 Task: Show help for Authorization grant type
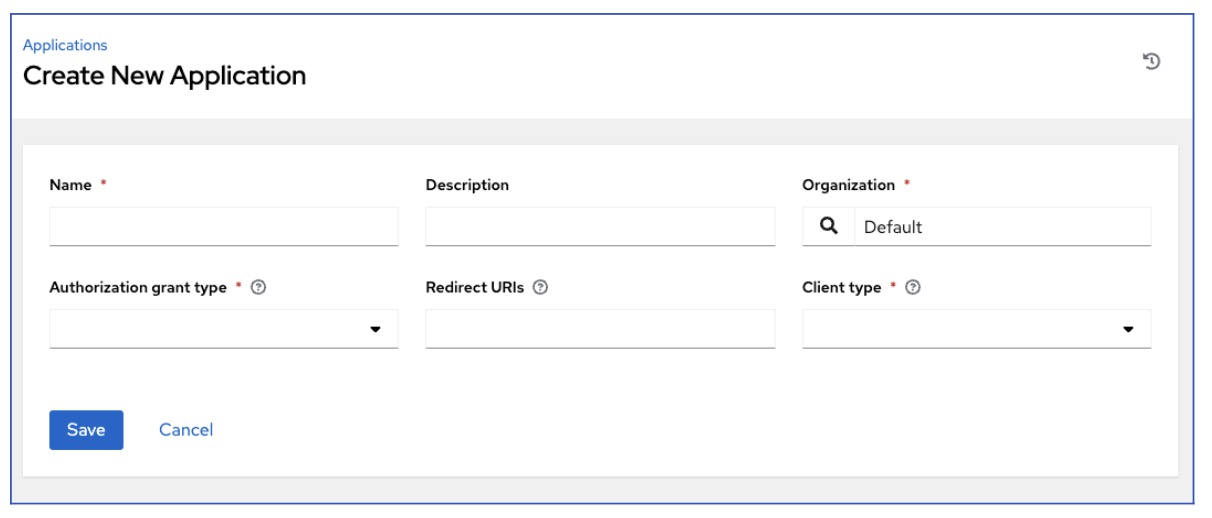(x=259, y=288)
